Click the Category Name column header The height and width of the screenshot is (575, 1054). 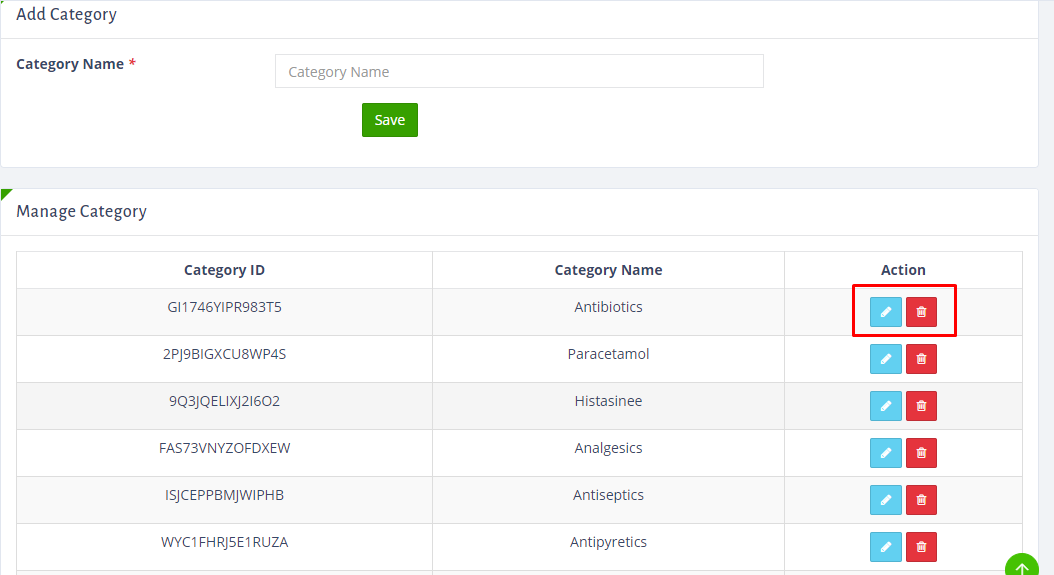pos(608,270)
